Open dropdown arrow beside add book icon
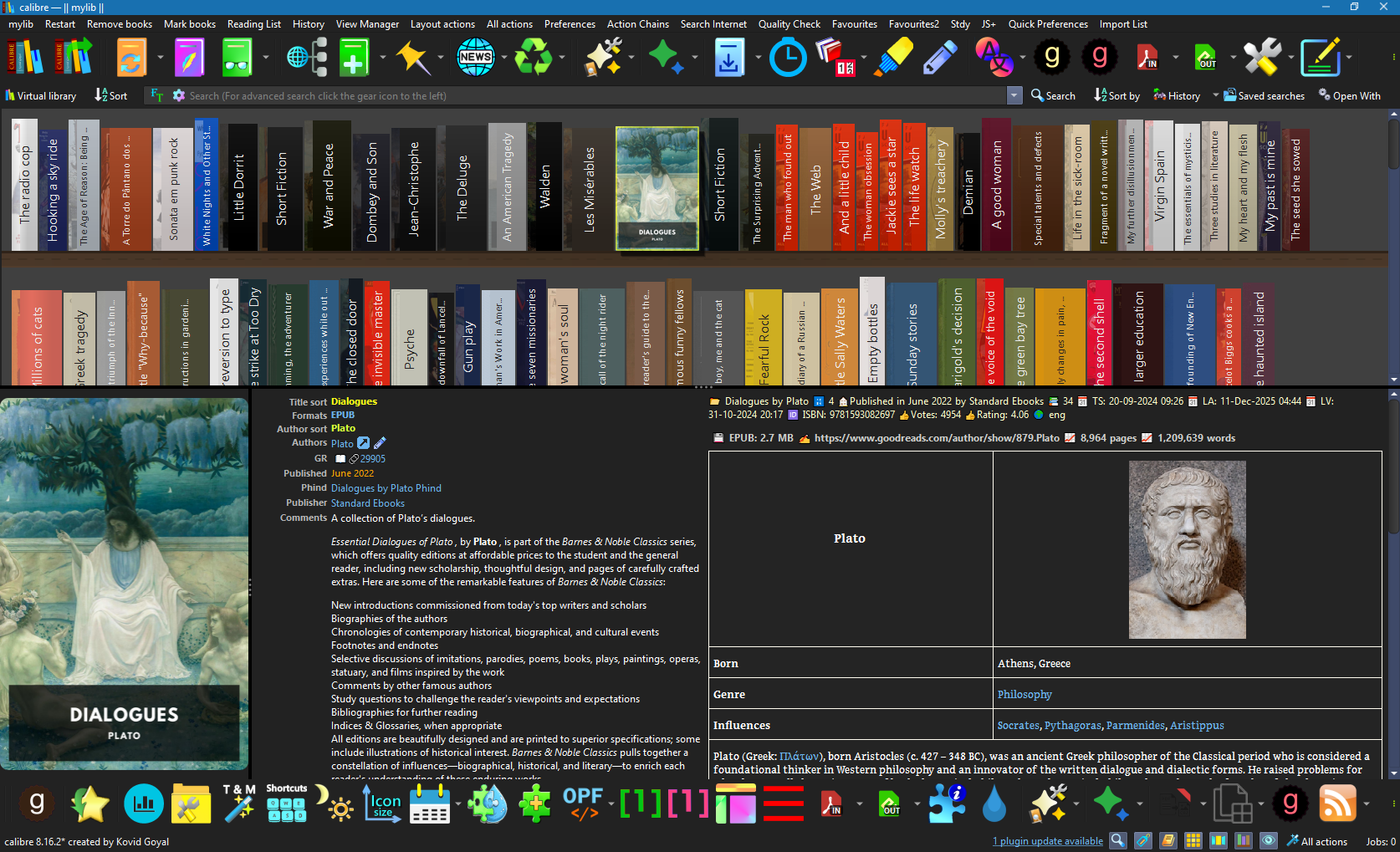 coord(382,58)
